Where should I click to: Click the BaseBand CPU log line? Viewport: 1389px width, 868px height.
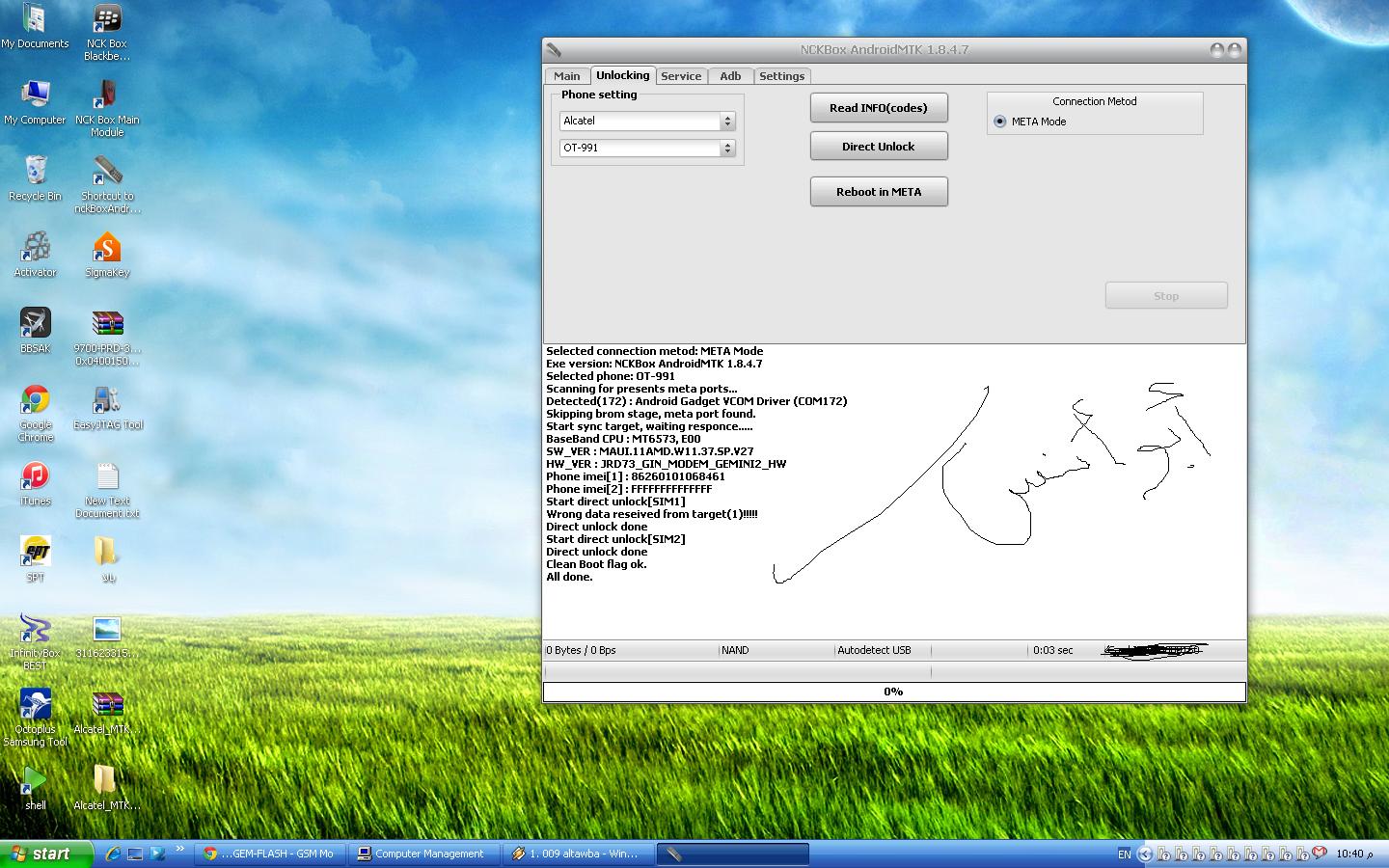[x=623, y=439]
